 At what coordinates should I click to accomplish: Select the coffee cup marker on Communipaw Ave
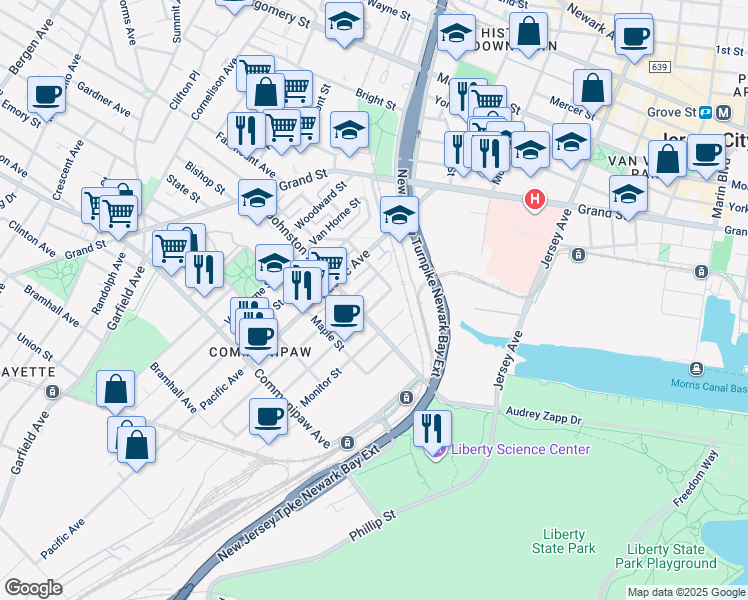point(268,420)
